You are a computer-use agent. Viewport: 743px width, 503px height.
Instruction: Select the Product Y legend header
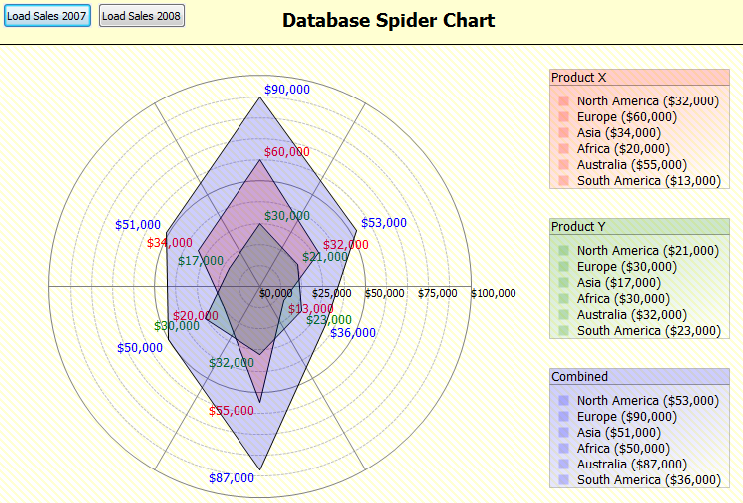[639, 227]
